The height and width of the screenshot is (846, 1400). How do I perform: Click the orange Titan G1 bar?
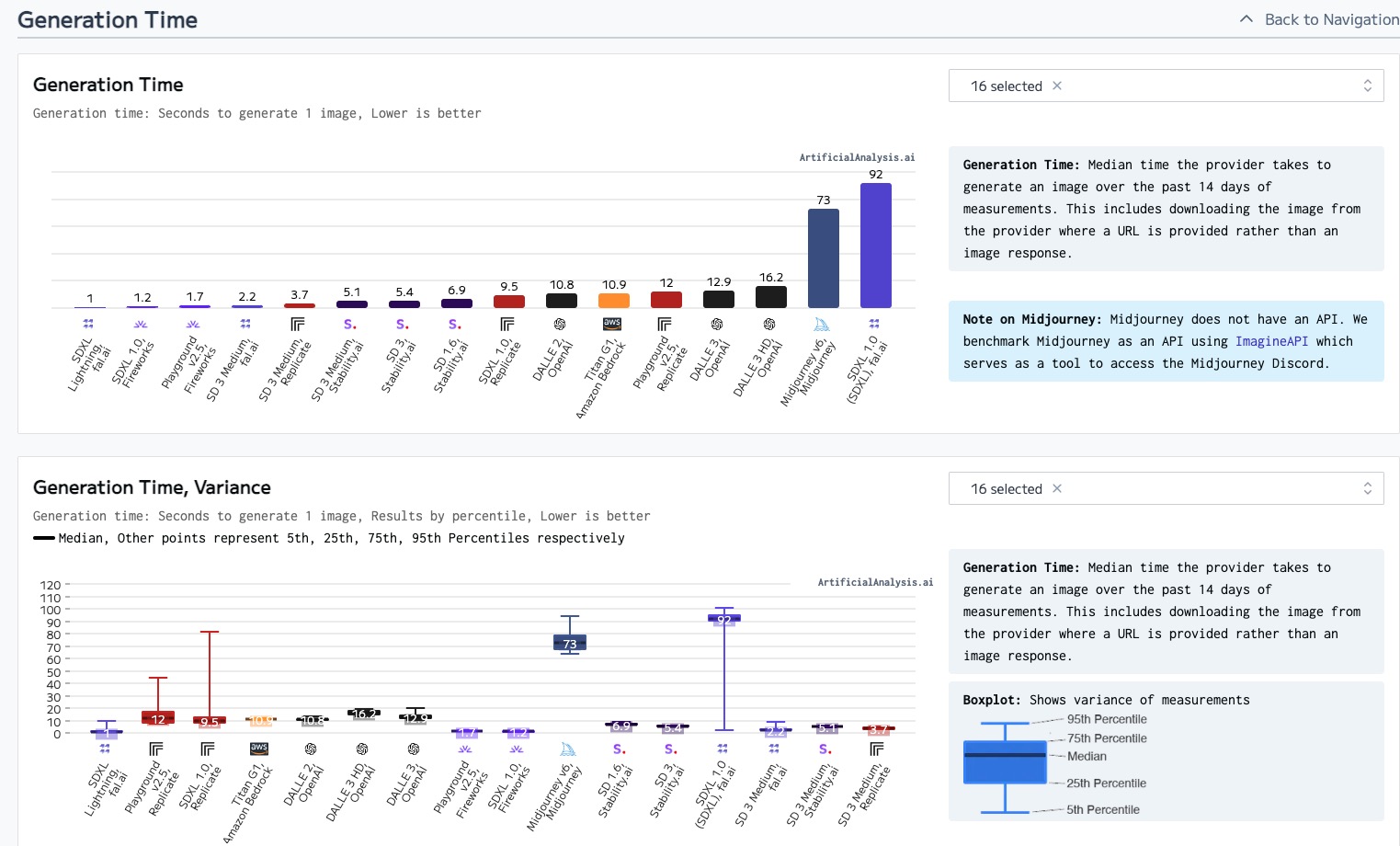click(x=614, y=301)
